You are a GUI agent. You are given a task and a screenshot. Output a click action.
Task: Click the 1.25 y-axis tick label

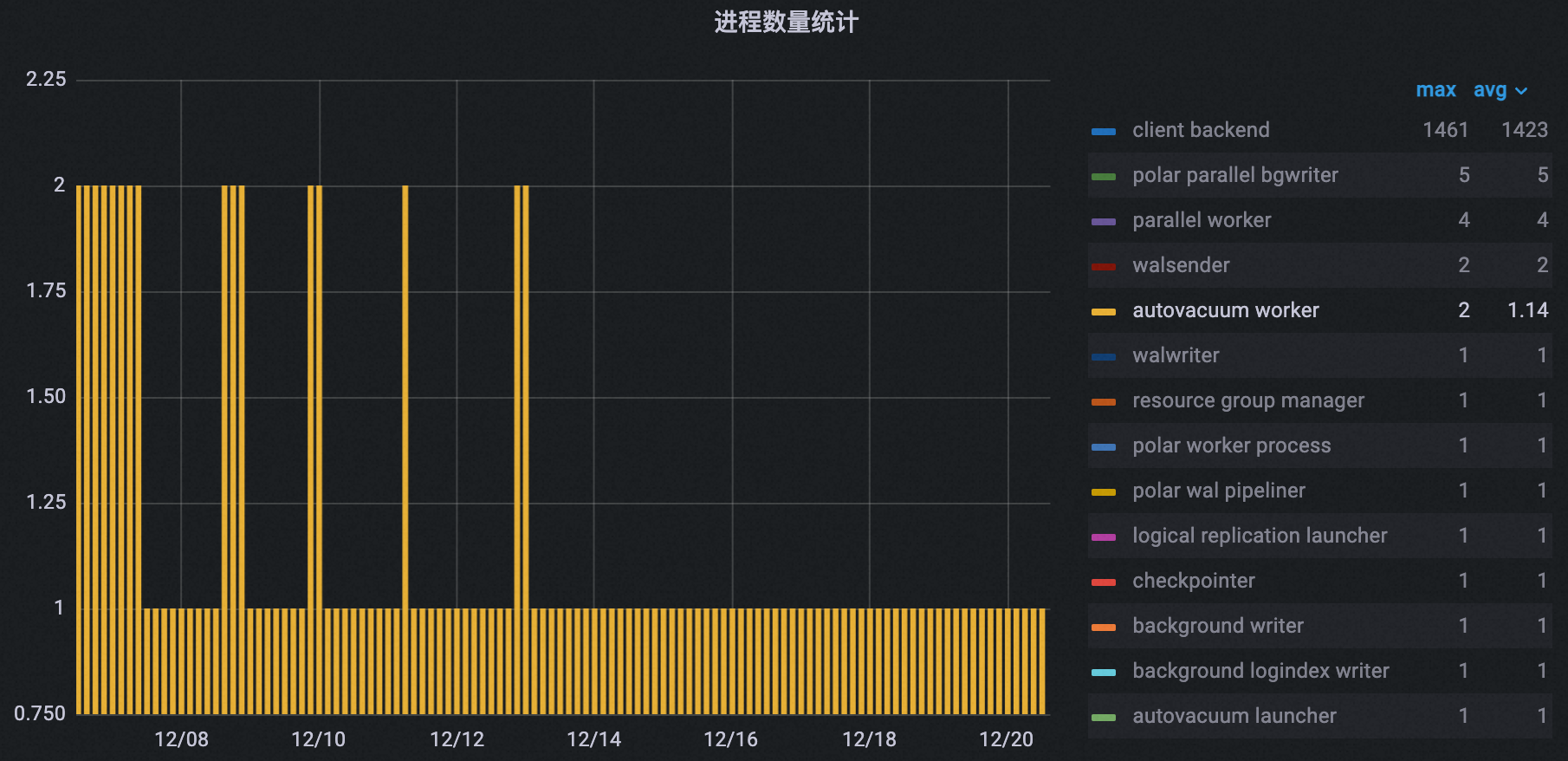click(x=46, y=503)
